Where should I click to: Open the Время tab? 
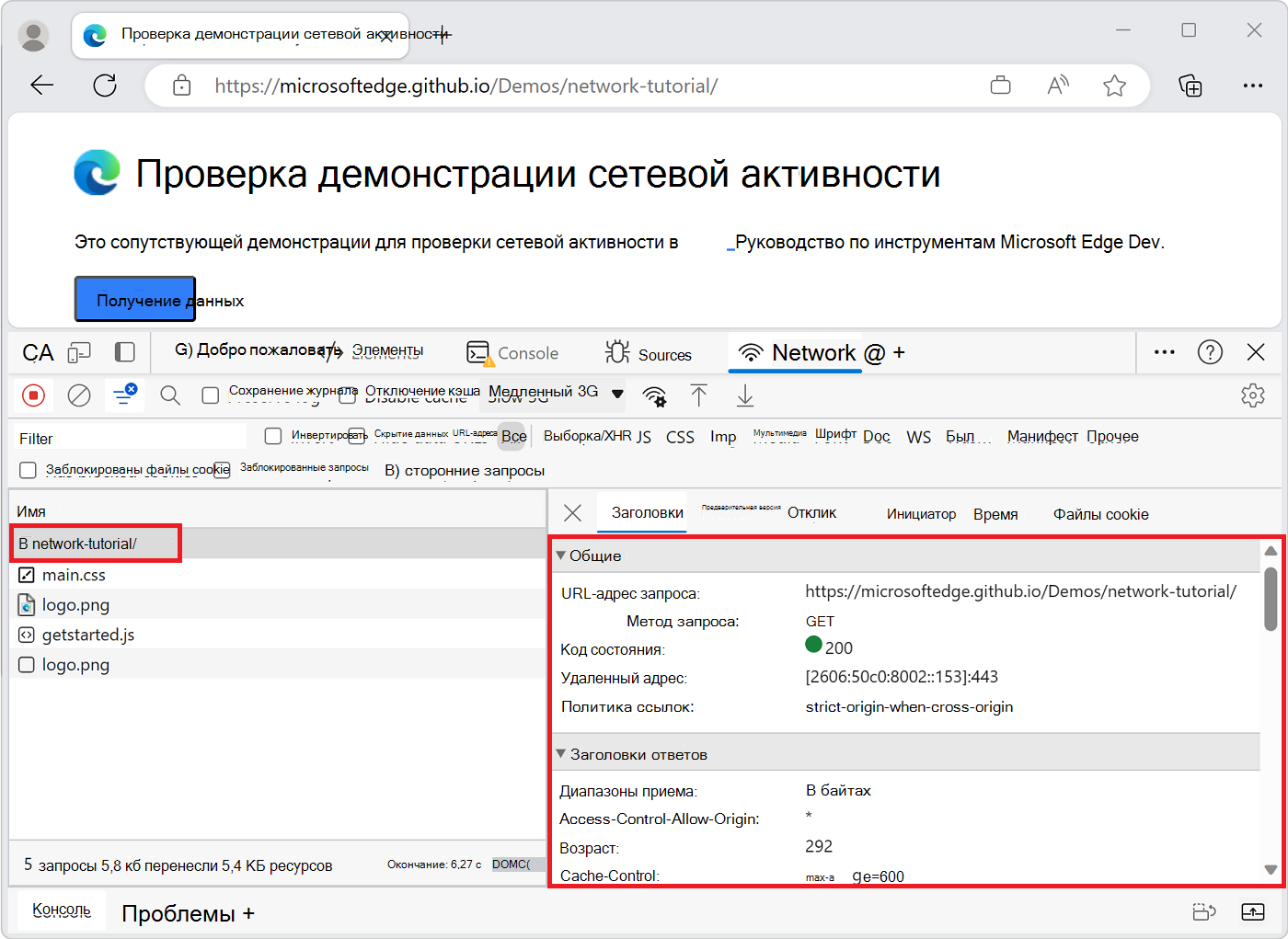995,514
